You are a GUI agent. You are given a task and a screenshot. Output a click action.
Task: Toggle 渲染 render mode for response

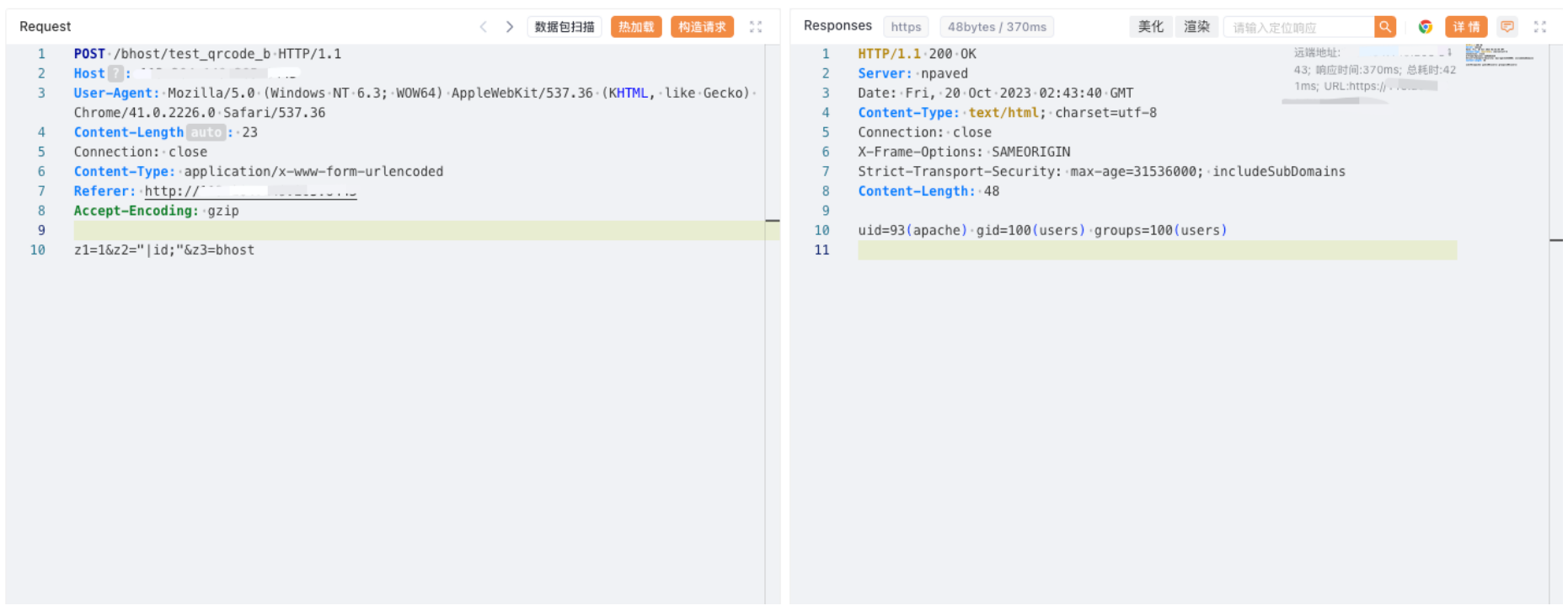tap(1196, 27)
